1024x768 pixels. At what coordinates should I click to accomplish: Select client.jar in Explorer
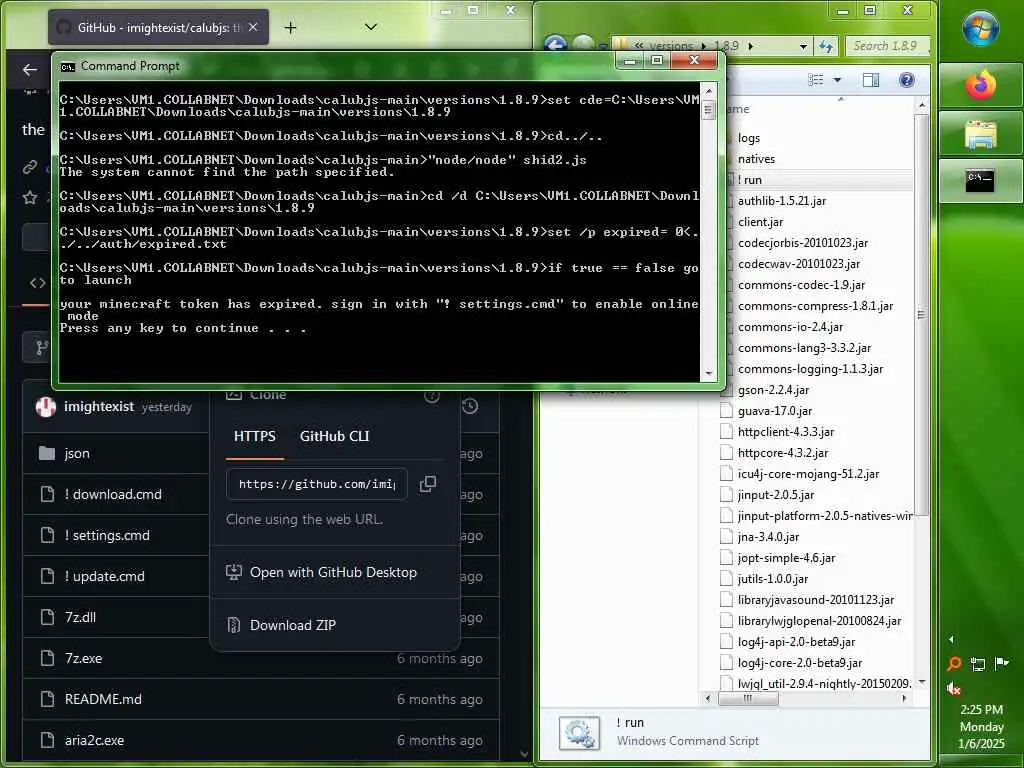(x=760, y=221)
